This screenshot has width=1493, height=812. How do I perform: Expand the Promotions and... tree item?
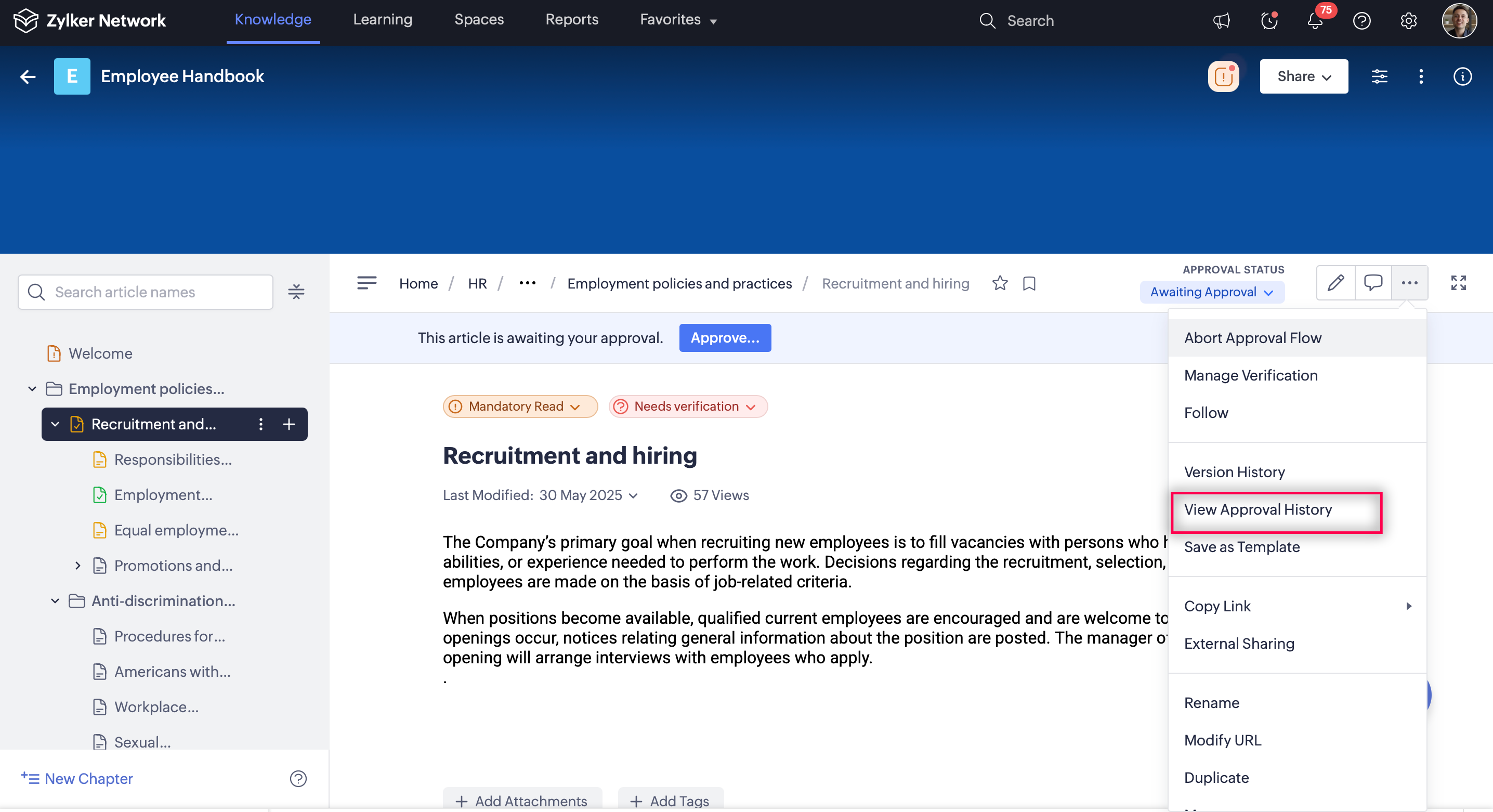pos(77,566)
